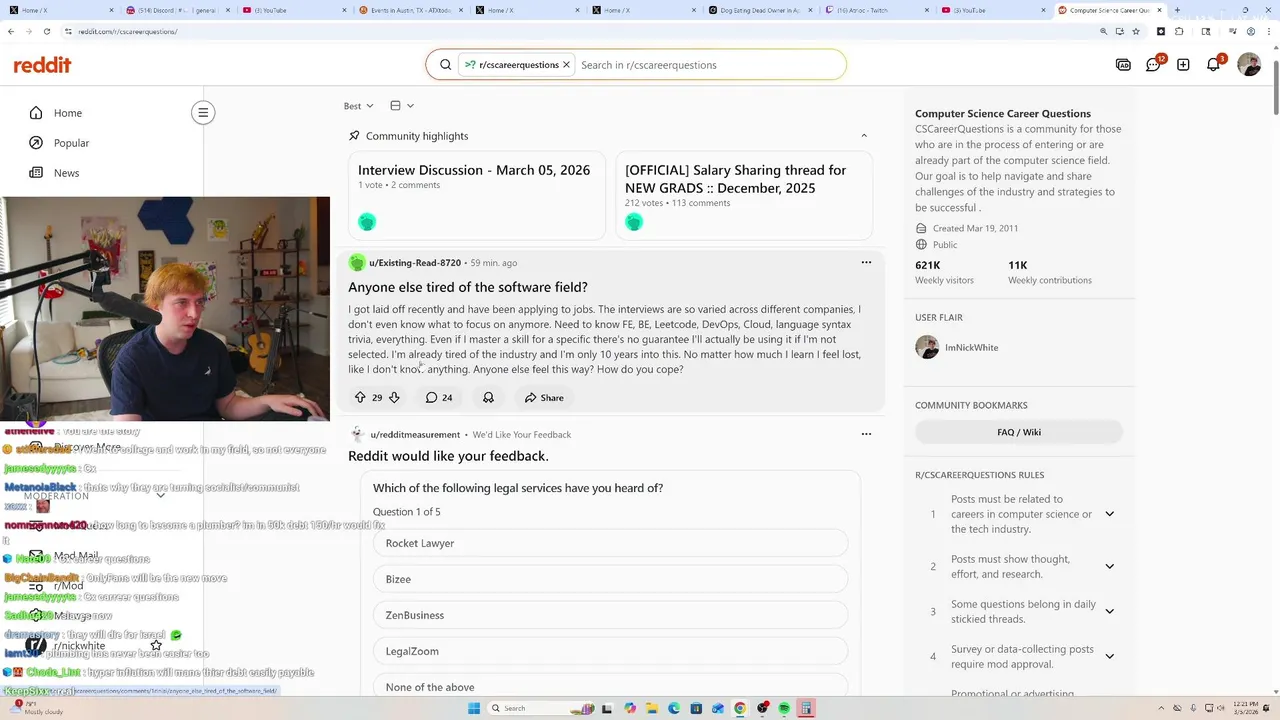This screenshot has height=720, width=1280.
Task: Upvote the software field post
Action: [x=360, y=397]
